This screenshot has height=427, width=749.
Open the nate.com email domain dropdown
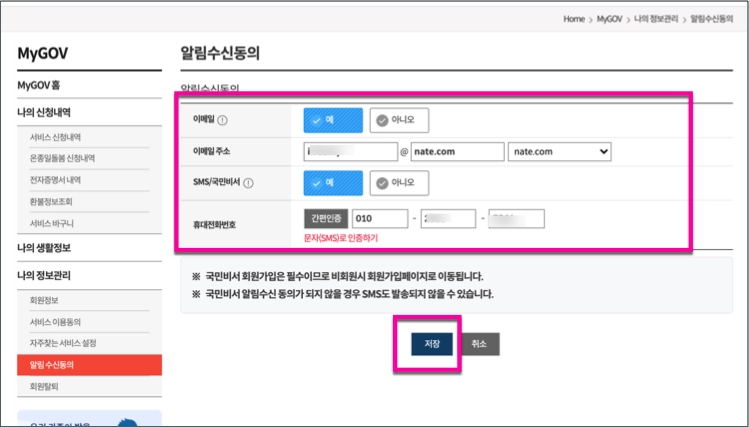pos(559,152)
